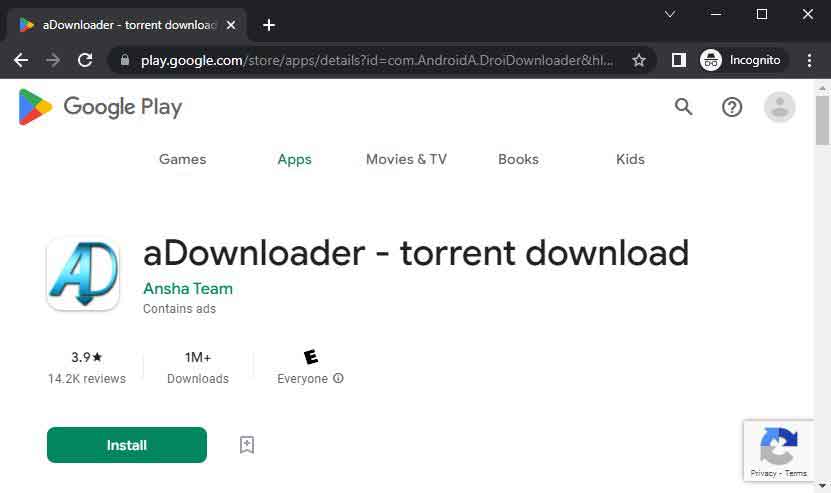Maximize the browser window
This screenshot has width=831, height=493.
pyautogui.click(x=762, y=14)
